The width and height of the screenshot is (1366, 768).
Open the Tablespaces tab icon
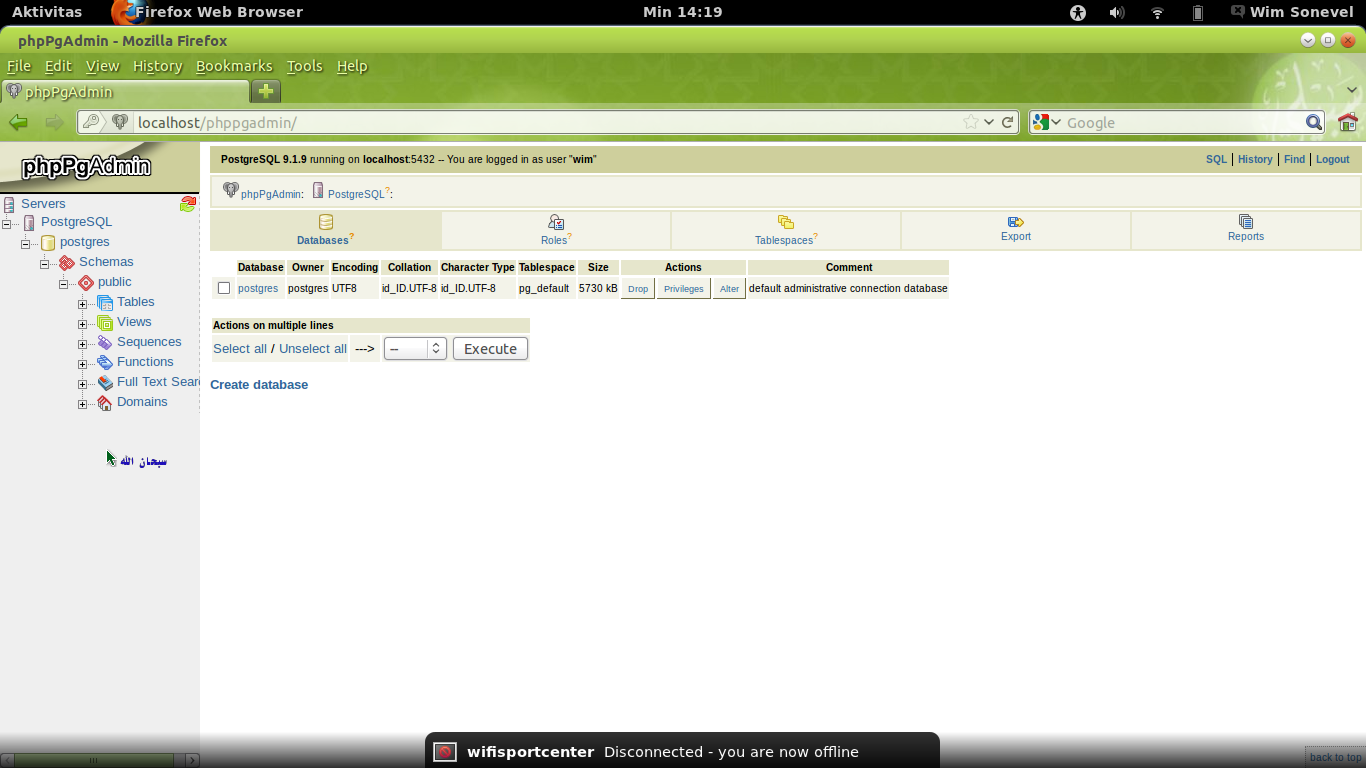coord(786,222)
